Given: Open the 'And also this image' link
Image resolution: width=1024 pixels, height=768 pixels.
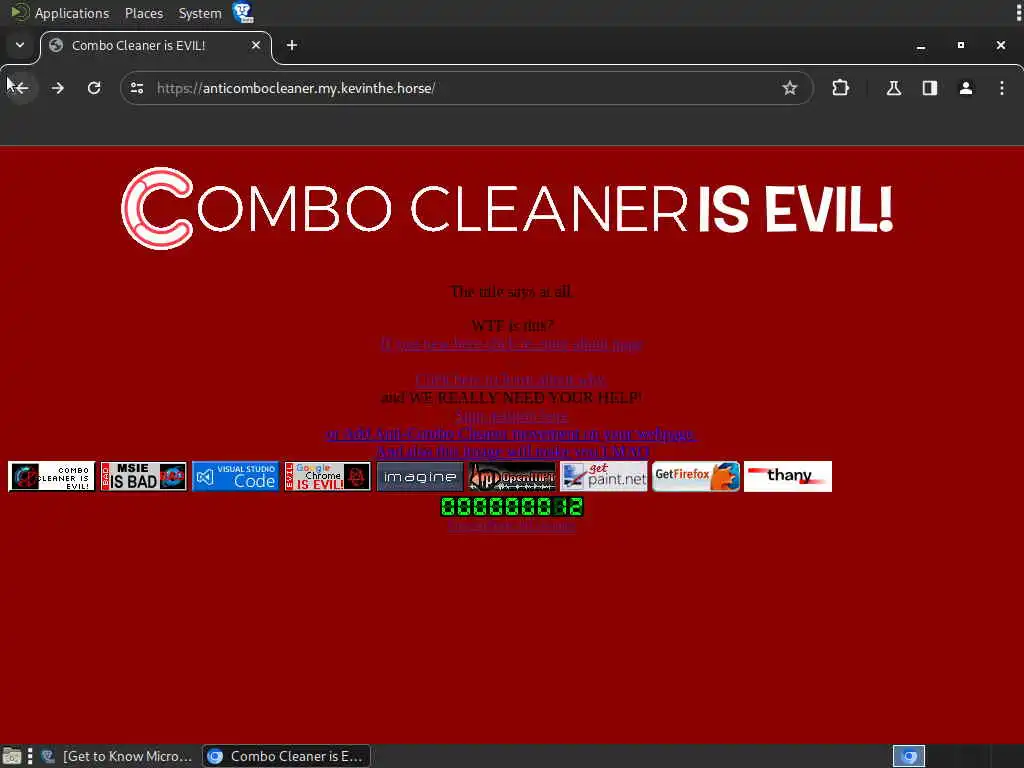Looking at the screenshot, I should point(513,451).
